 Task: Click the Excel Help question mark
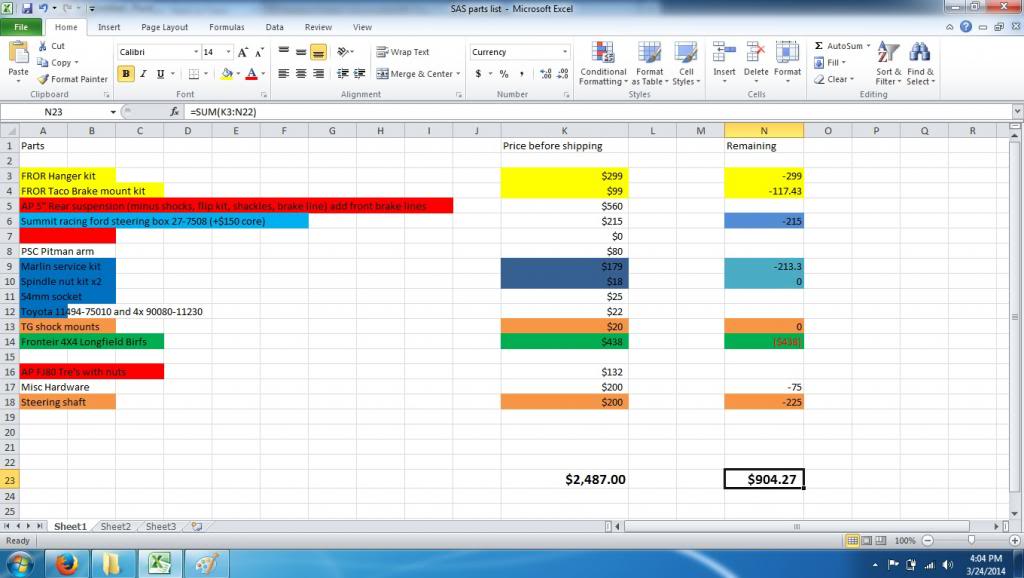click(966, 27)
